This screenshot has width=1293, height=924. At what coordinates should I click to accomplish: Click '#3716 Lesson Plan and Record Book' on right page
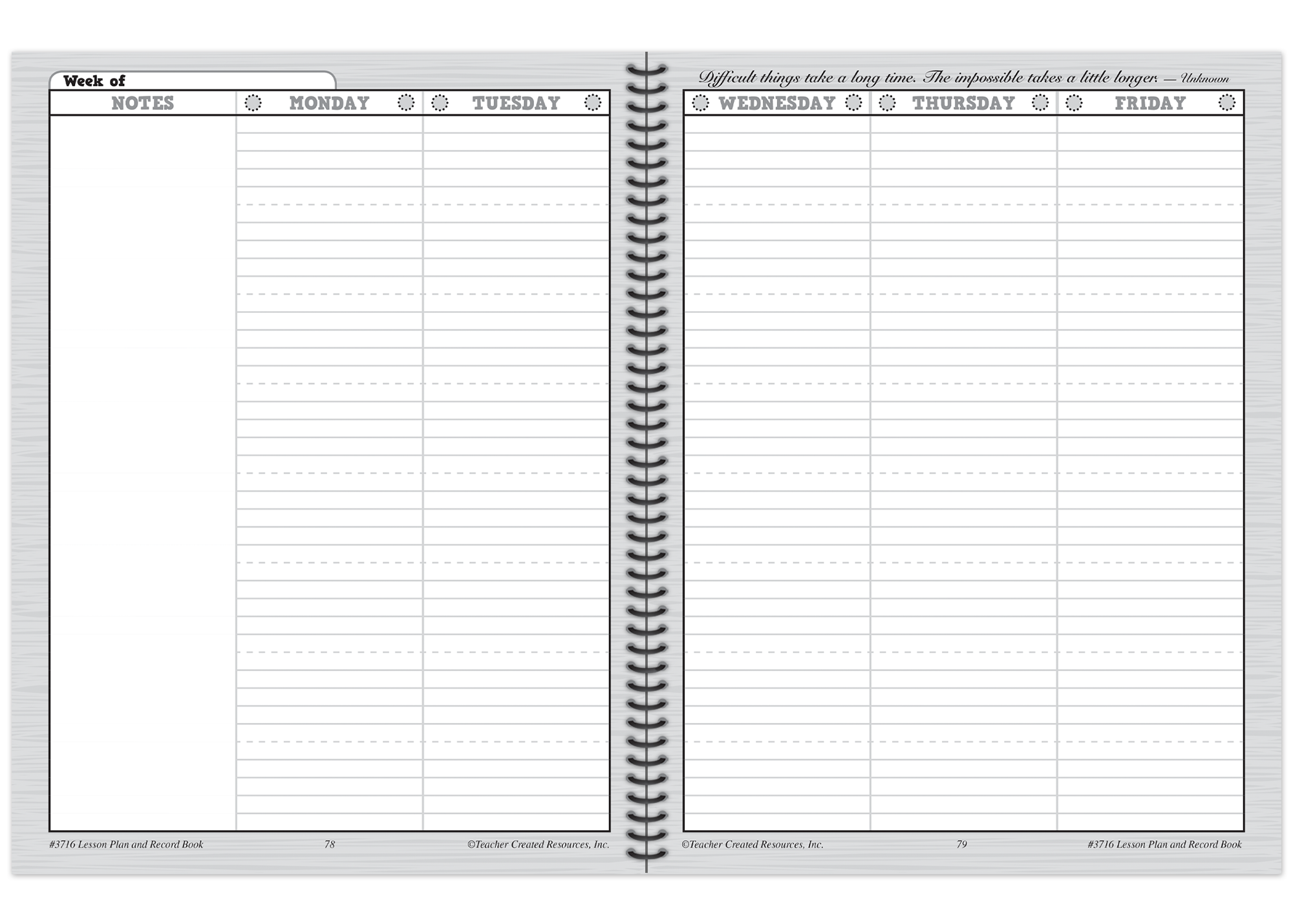[x=1164, y=844]
